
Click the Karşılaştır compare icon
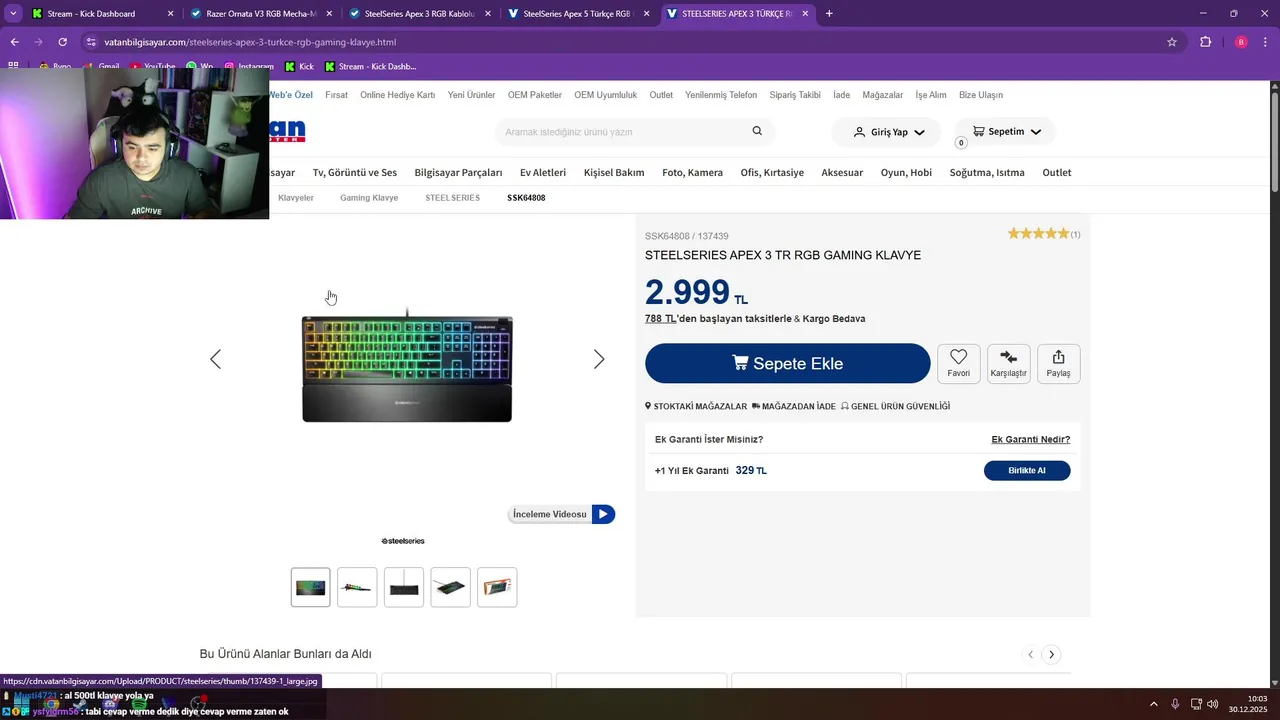point(1008,363)
